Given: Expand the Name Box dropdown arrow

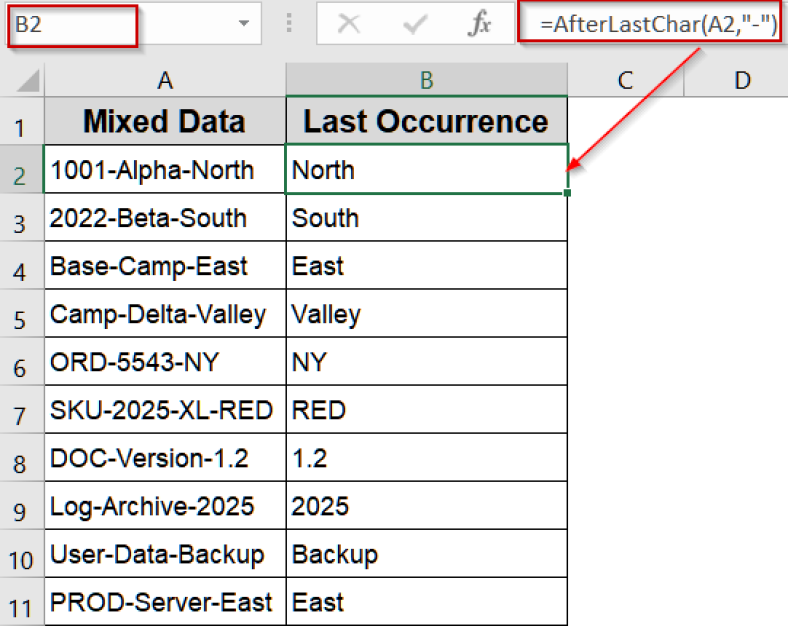Looking at the screenshot, I should pyautogui.click(x=244, y=25).
